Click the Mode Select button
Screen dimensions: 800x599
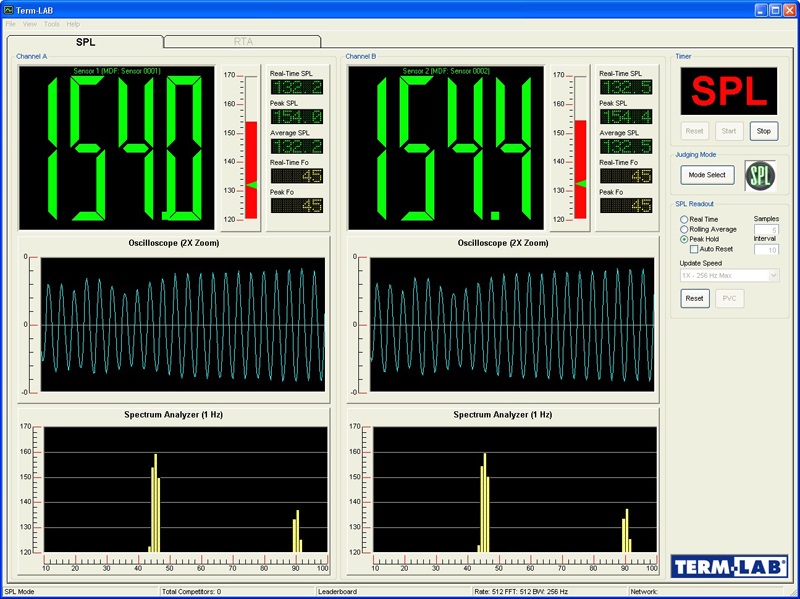tap(708, 175)
